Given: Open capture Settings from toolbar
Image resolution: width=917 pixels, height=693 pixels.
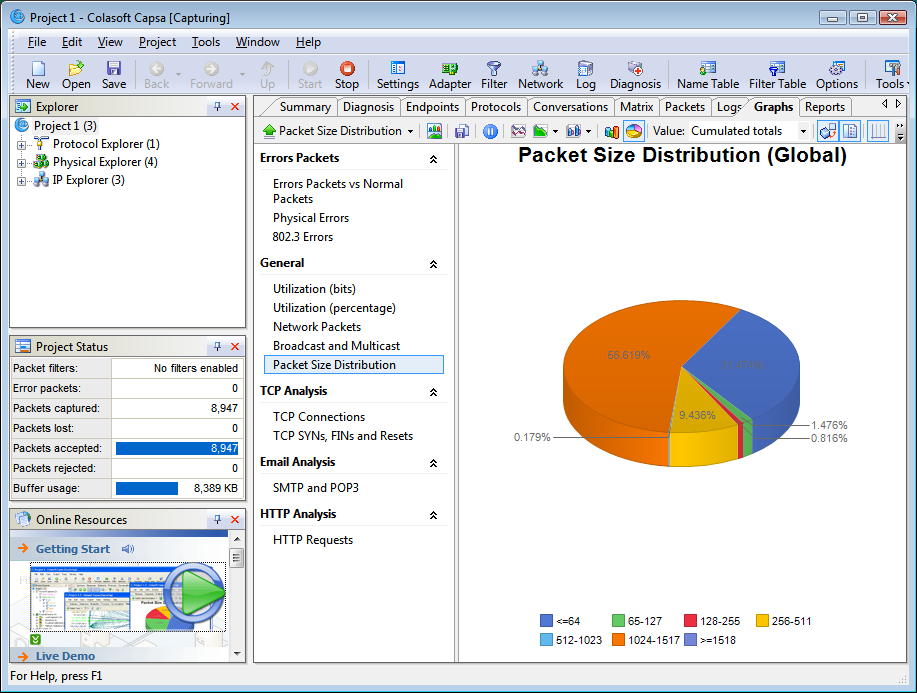Looking at the screenshot, I should [x=398, y=75].
